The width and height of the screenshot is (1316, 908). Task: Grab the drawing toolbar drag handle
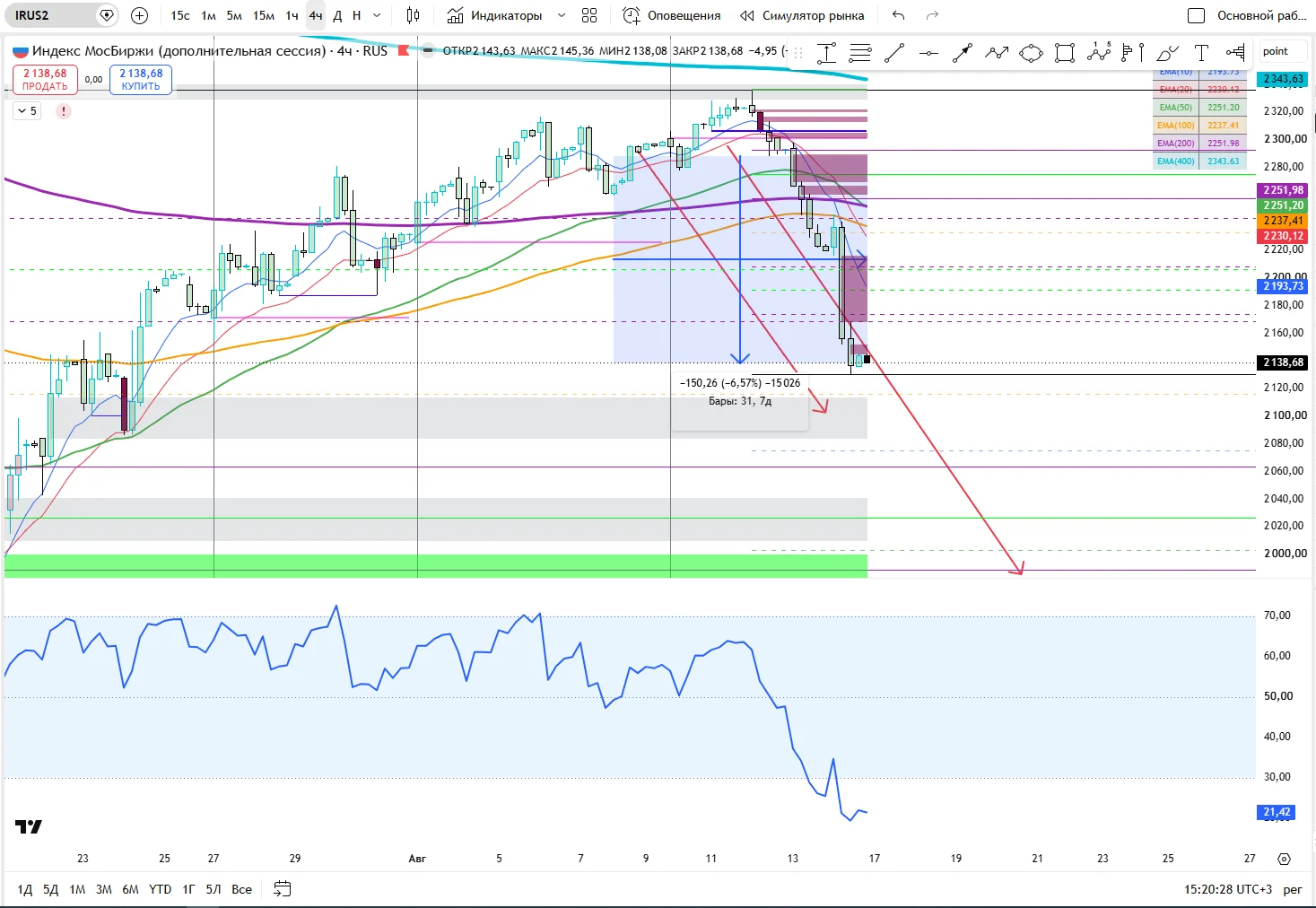point(798,52)
